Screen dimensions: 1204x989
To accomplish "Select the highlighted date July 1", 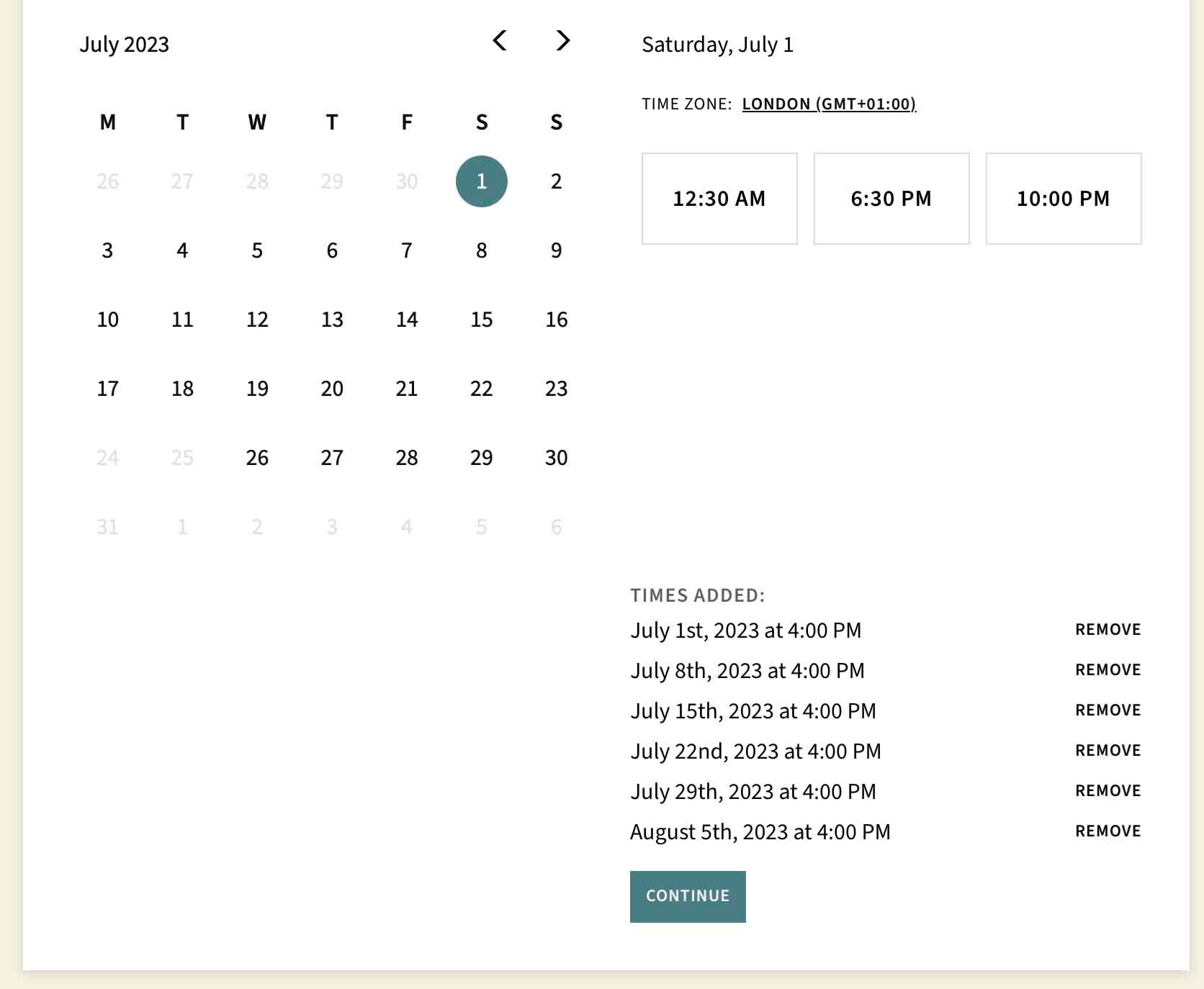I will click(x=481, y=181).
